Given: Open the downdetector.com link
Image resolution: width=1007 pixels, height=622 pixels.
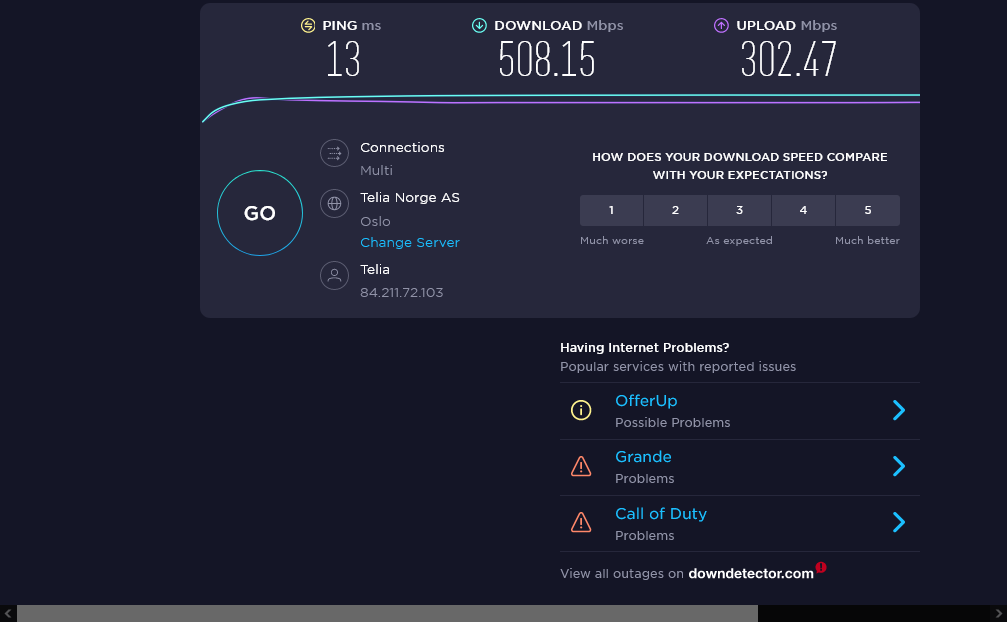Looking at the screenshot, I should pos(751,574).
